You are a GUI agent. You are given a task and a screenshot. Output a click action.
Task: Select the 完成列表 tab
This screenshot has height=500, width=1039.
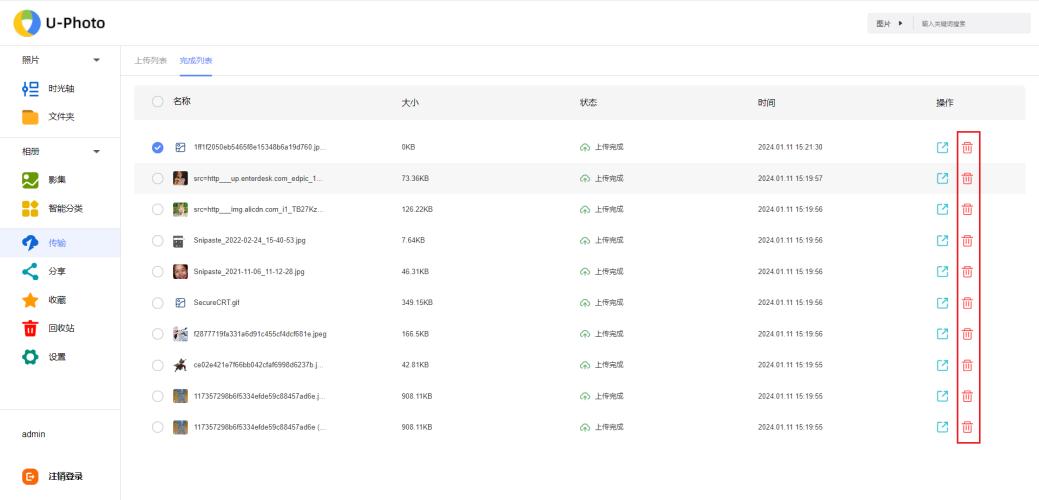pyautogui.click(x=196, y=61)
